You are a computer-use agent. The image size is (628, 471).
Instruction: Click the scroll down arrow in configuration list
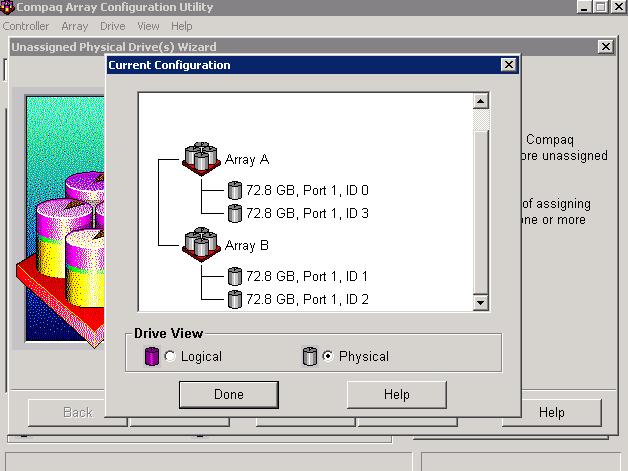(480, 302)
